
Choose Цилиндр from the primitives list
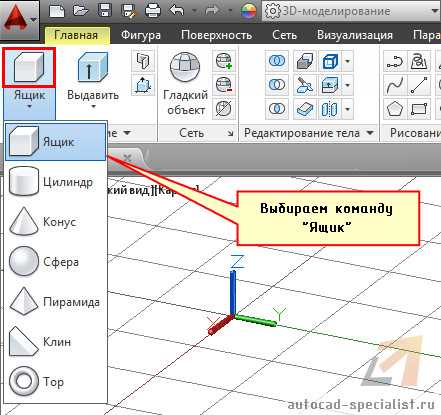56,182
